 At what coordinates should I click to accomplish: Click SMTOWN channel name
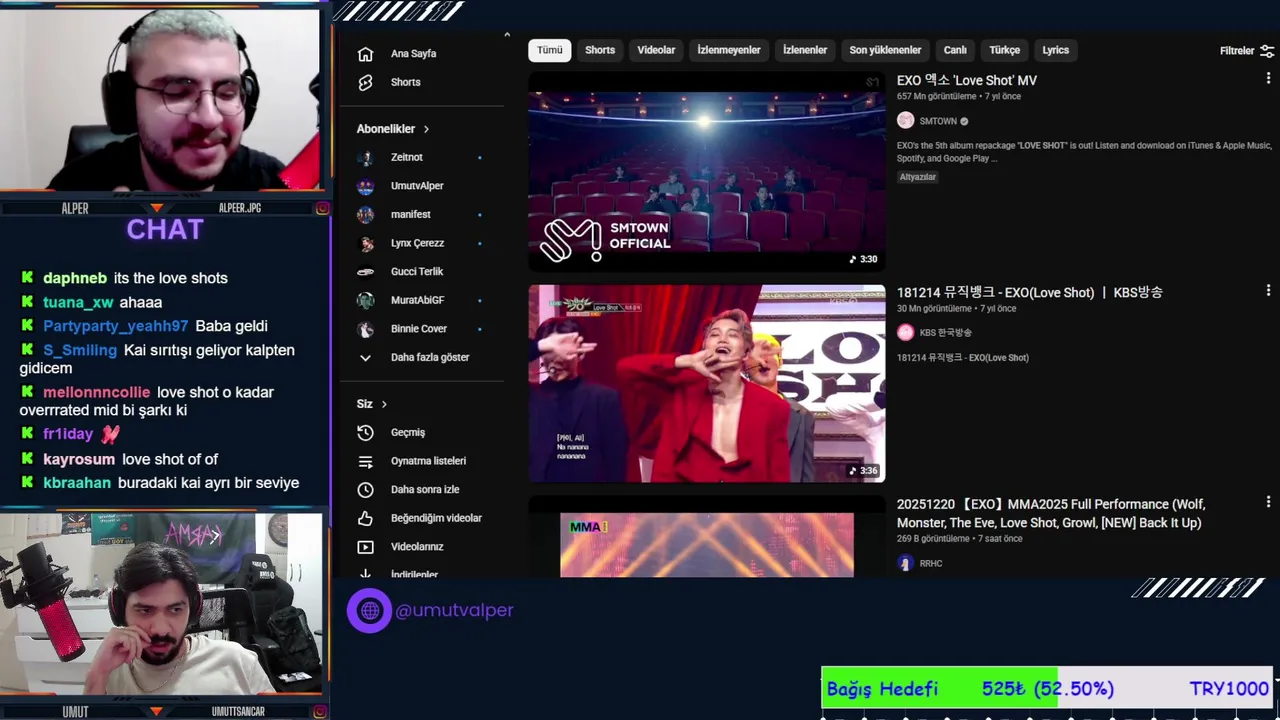click(938, 121)
